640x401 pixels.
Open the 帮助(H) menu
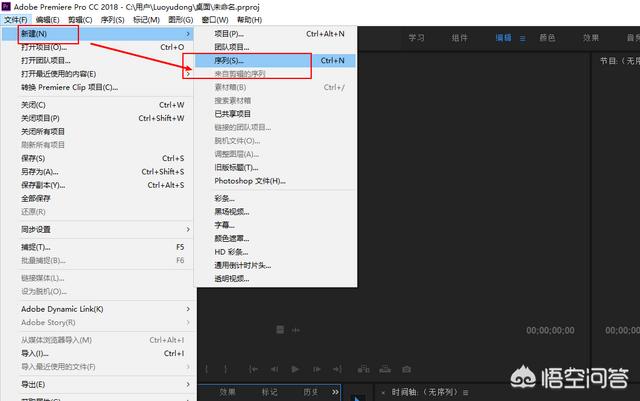coord(249,20)
